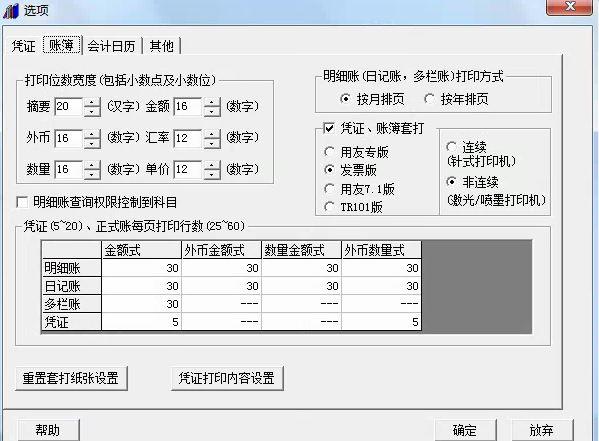Decrease the 金额 width with the down arrow
Screen dimensions: 599x441
coord(212,112)
